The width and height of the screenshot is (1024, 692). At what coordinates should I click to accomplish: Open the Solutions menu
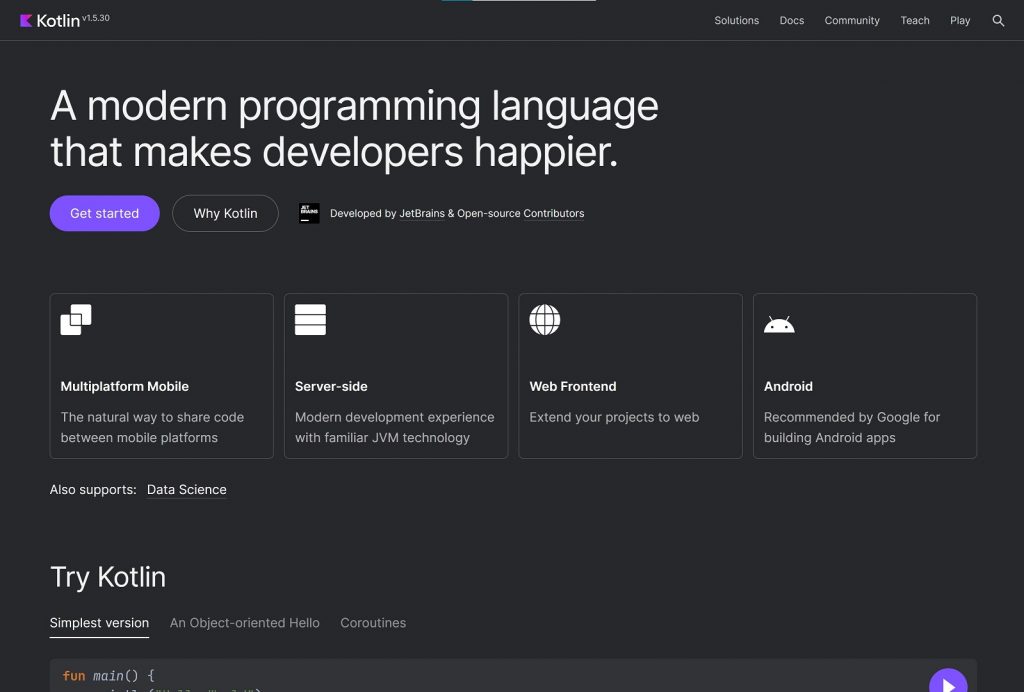(737, 21)
